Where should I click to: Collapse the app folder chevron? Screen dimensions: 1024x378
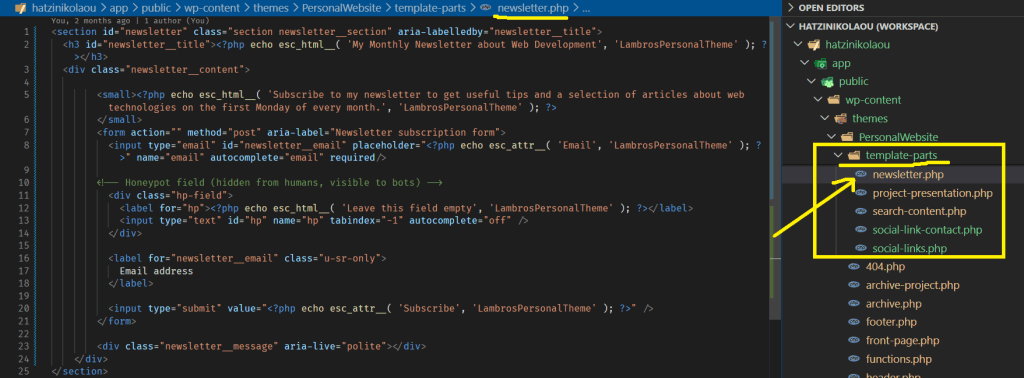805,63
